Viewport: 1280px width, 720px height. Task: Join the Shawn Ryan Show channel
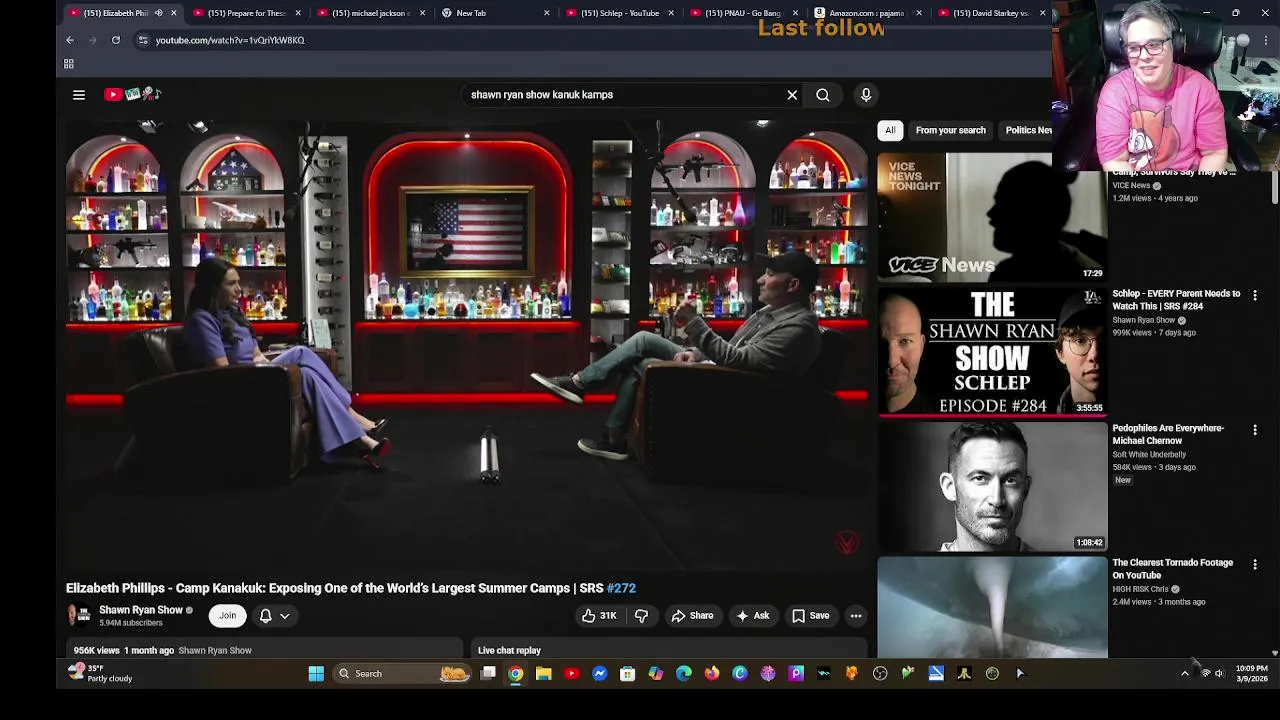pyautogui.click(x=227, y=616)
